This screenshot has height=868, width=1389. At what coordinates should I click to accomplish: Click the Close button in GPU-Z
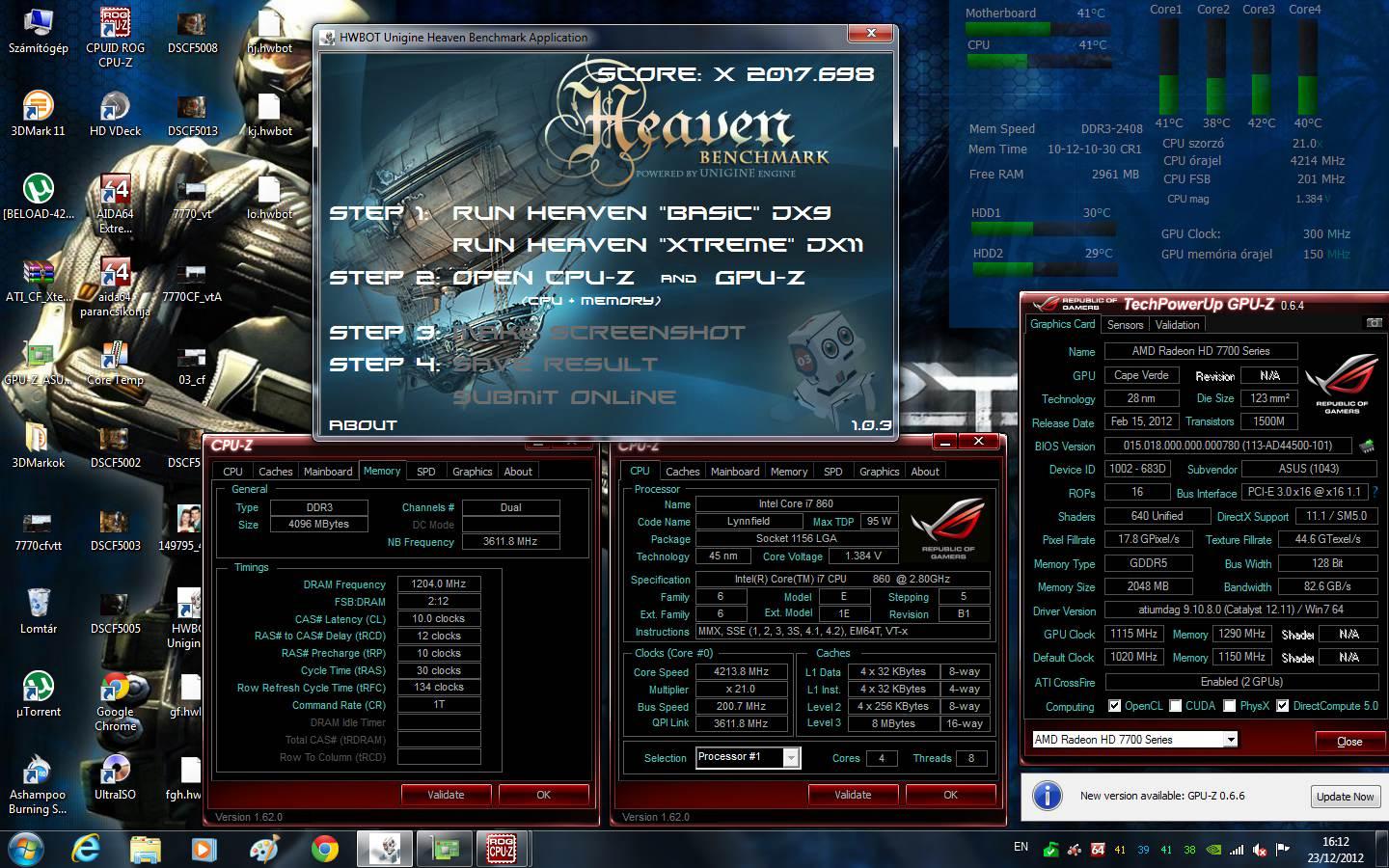pos(1349,741)
